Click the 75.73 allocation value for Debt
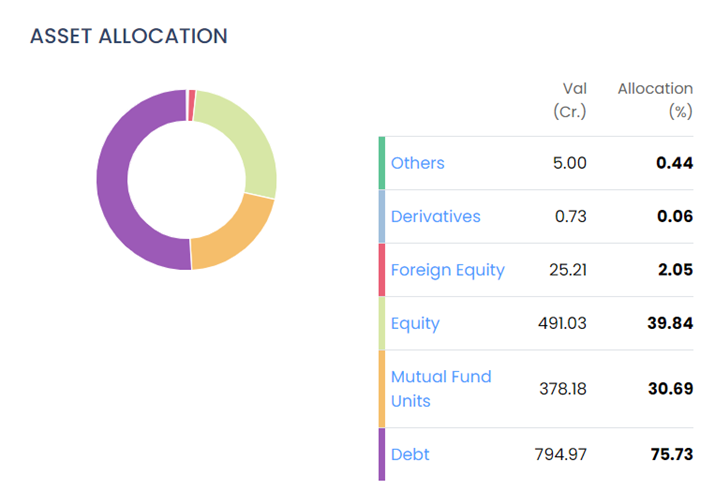The height and width of the screenshot is (491, 715). pos(674,455)
